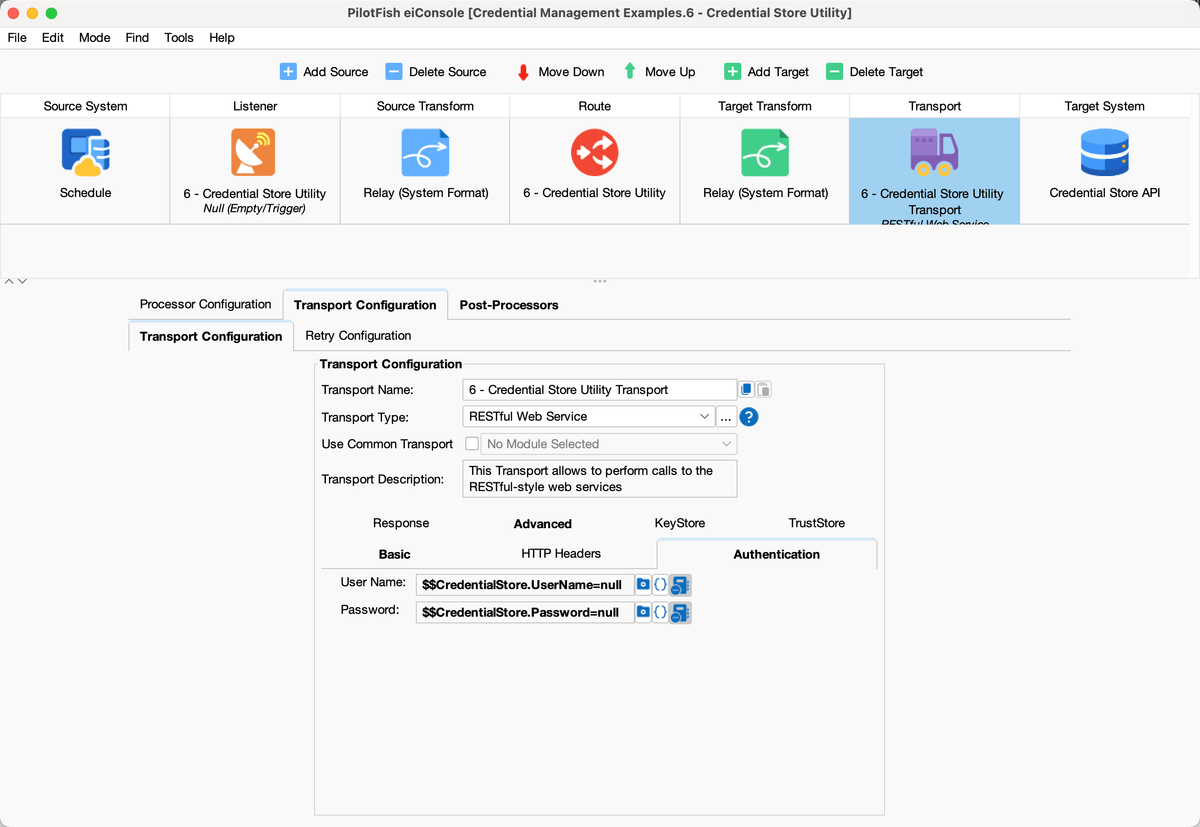Viewport: 1200px width, 827px height.
Task: Select the Source Transform relay icon
Action: (x=425, y=153)
